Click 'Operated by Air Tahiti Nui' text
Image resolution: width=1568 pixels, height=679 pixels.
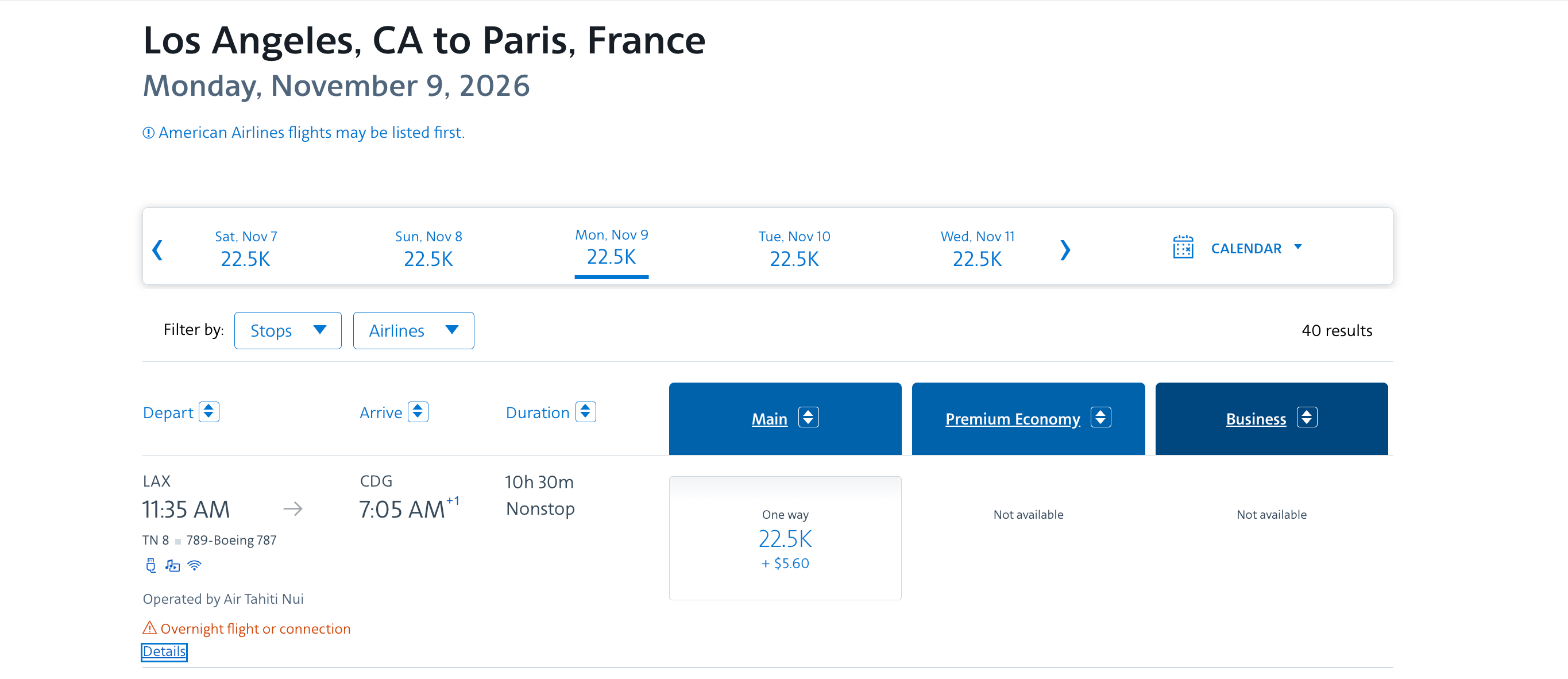point(223,599)
